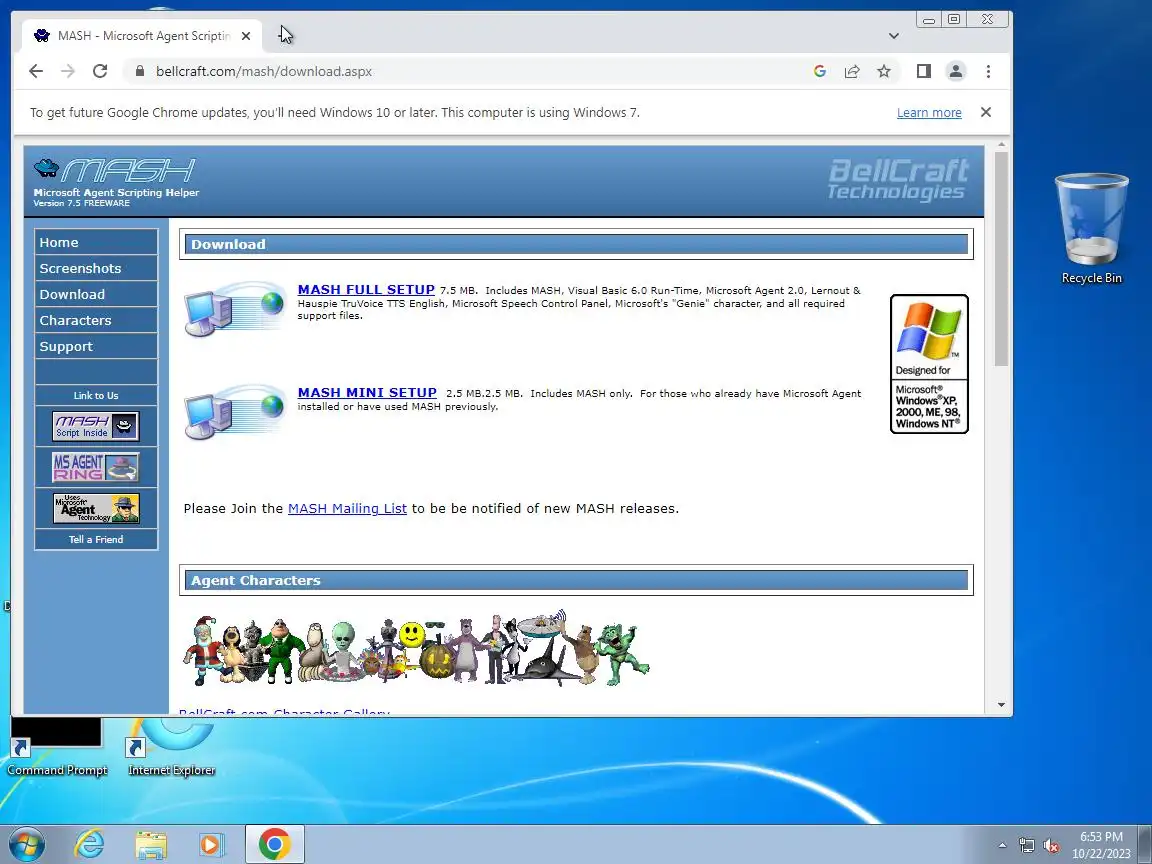The width and height of the screenshot is (1152, 864).
Task: Click the address bar URL
Action: coord(264,71)
